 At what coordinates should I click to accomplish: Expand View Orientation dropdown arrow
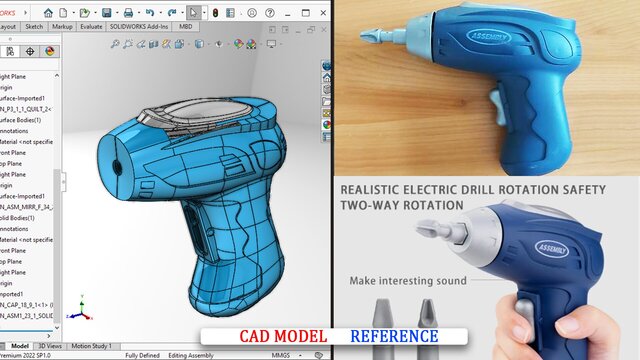click(x=188, y=44)
